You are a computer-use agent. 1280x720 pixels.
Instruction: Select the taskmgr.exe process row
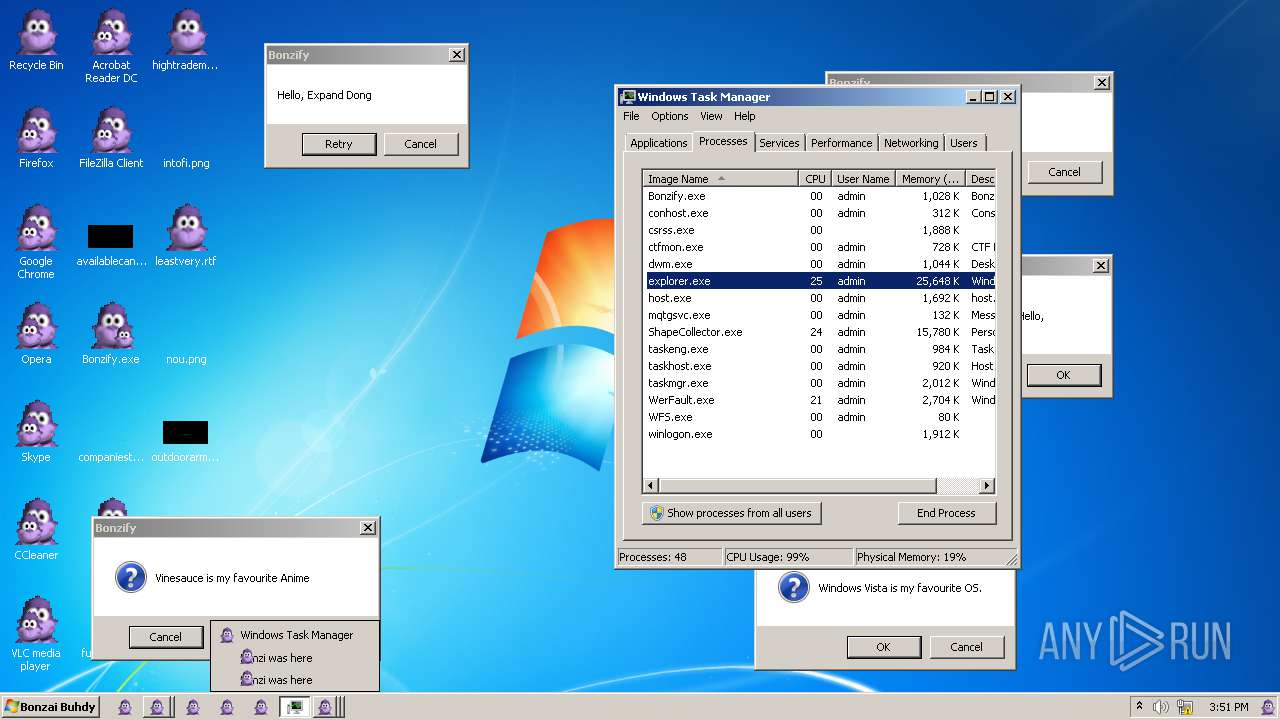(819, 383)
